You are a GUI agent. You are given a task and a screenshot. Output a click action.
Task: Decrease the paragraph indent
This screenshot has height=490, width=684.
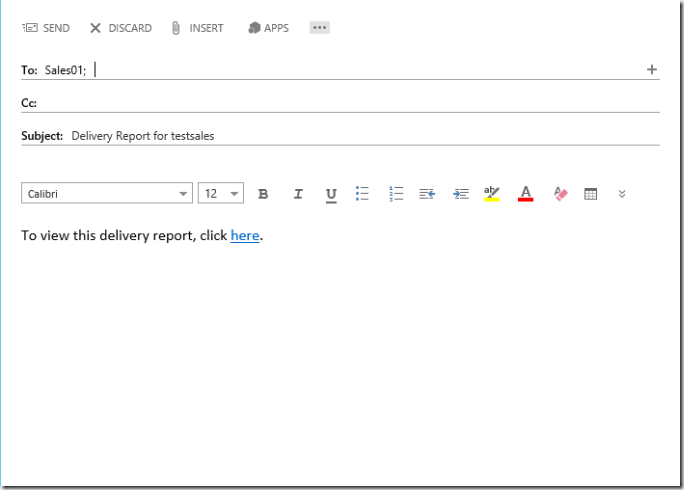coord(427,194)
